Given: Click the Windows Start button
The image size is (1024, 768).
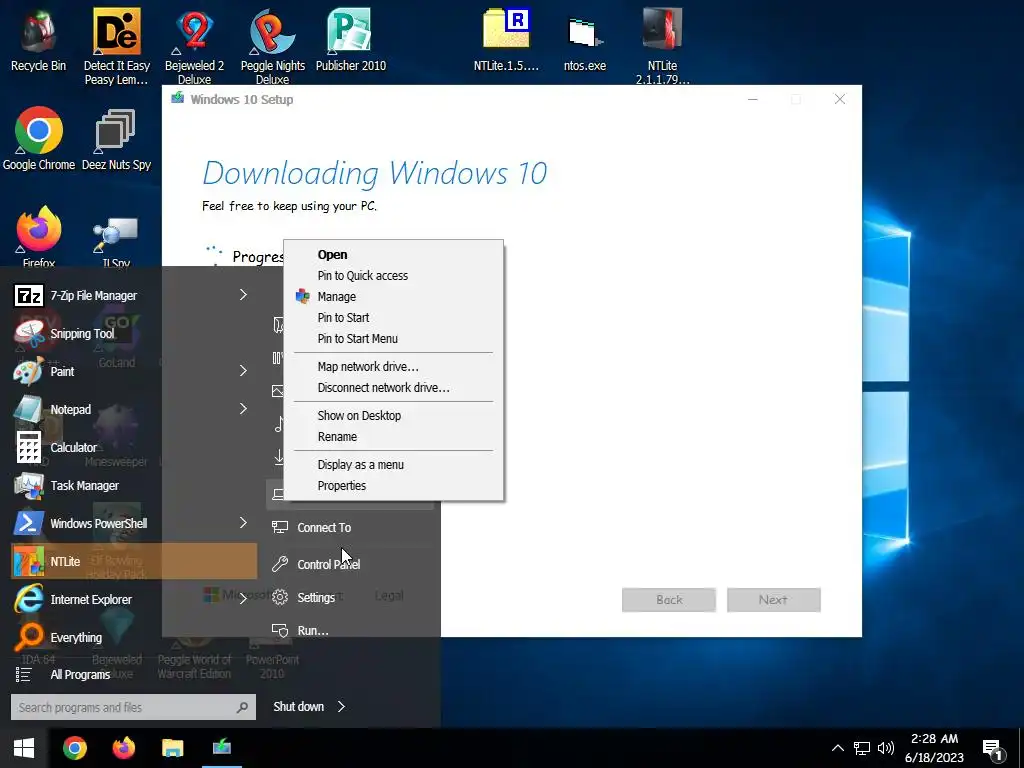Looking at the screenshot, I should (x=24, y=748).
